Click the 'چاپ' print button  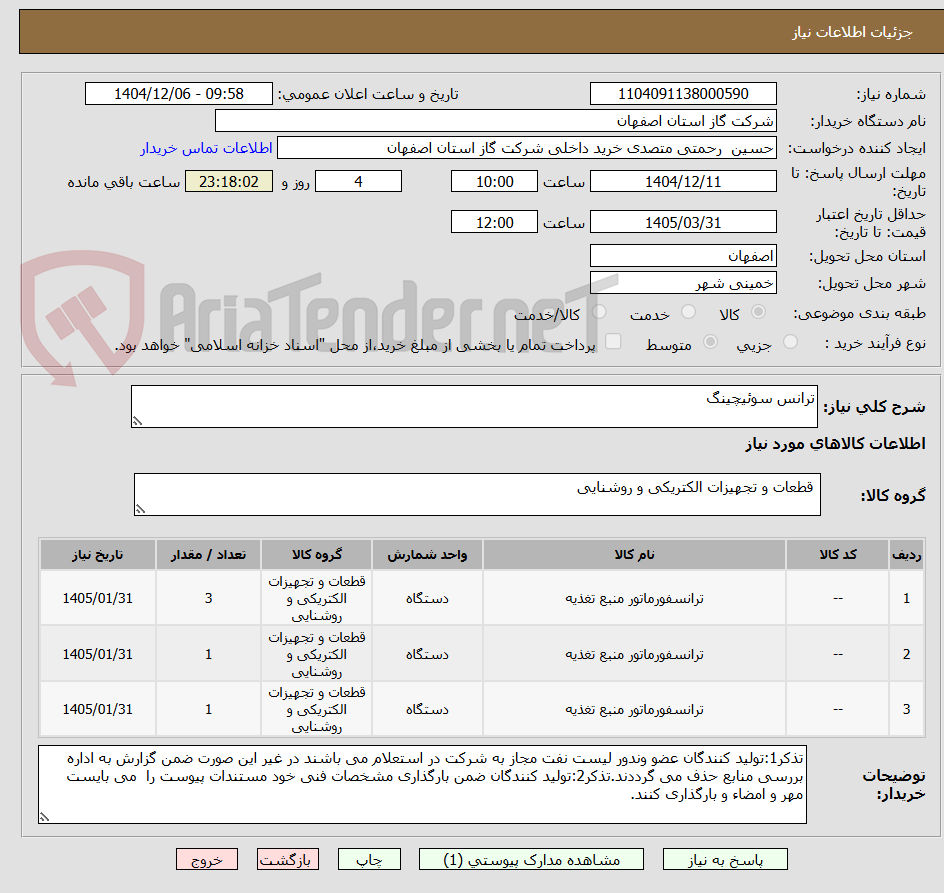click(369, 859)
